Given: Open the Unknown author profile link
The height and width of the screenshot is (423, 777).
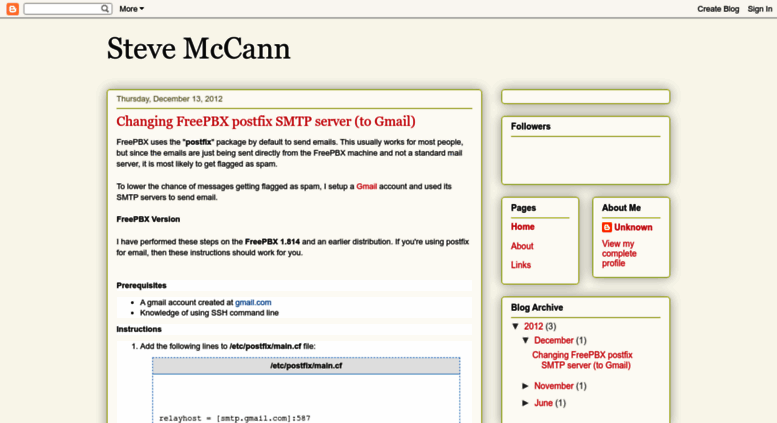Looking at the screenshot, I should click(x=633, y=227).
